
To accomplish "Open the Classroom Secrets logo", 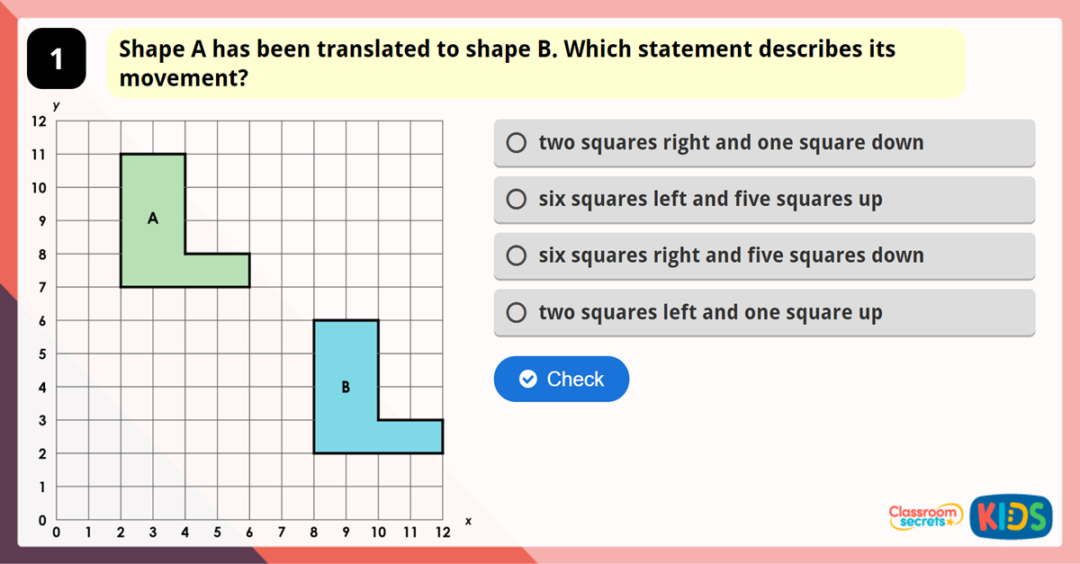I will 925,516.
